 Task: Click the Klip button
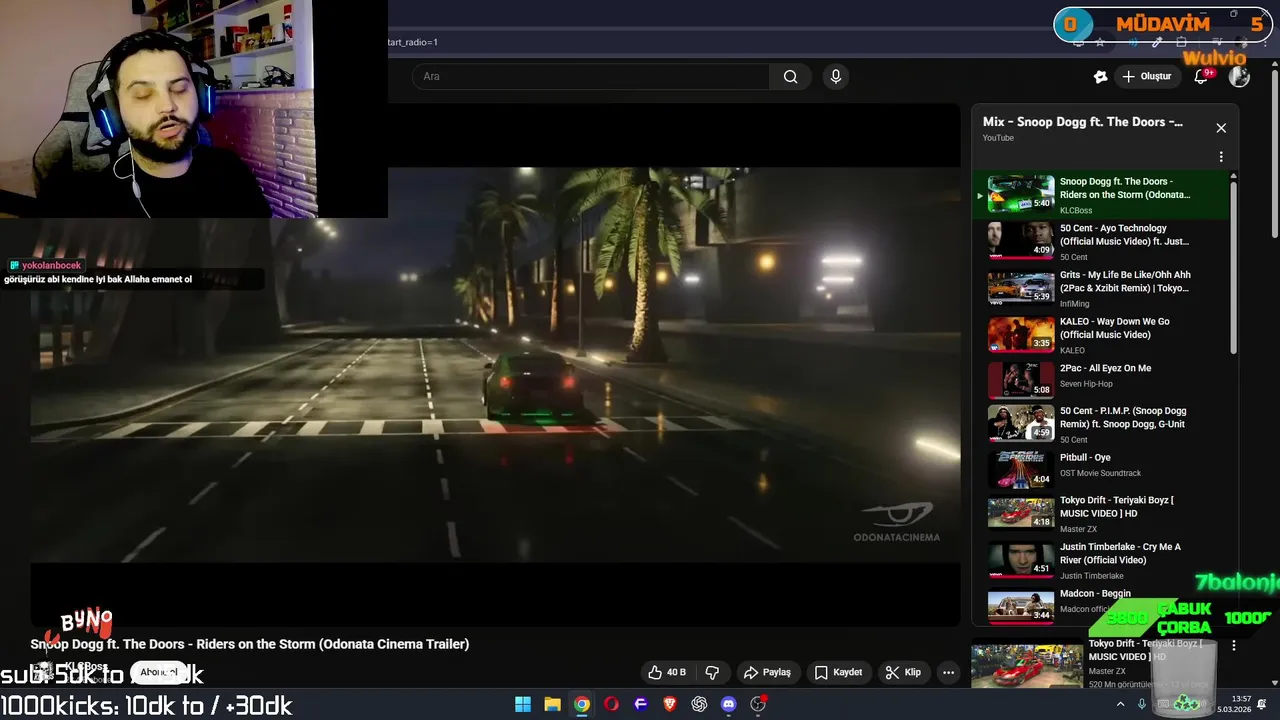pyautogui.click(x=903, y=672)
